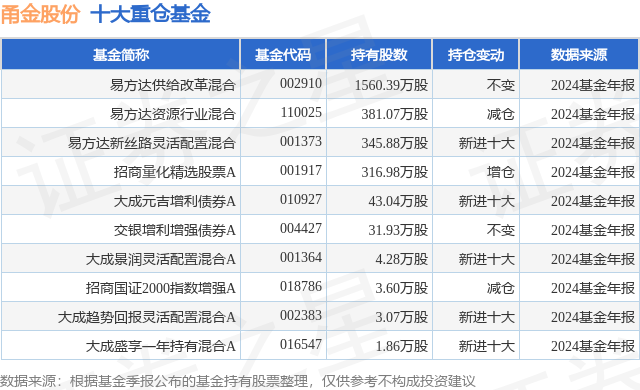The height and width of the screenshot is (390, 640).
Task: Click the 持仓变动 column header
Action: click(476, 55)
